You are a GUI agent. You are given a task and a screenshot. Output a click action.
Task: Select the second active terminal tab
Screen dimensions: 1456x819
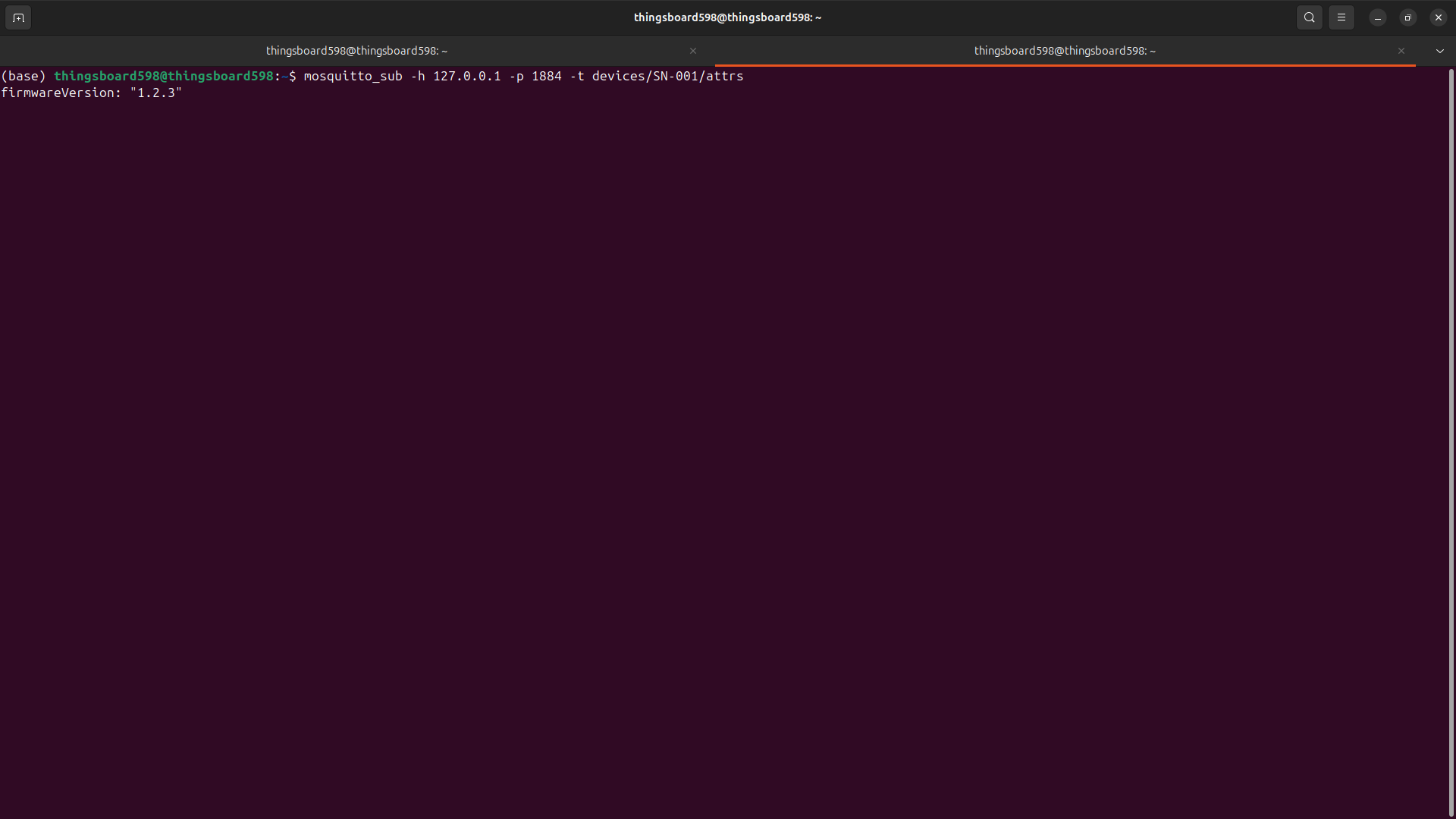pyautogui.click(x=1064, y=51)
